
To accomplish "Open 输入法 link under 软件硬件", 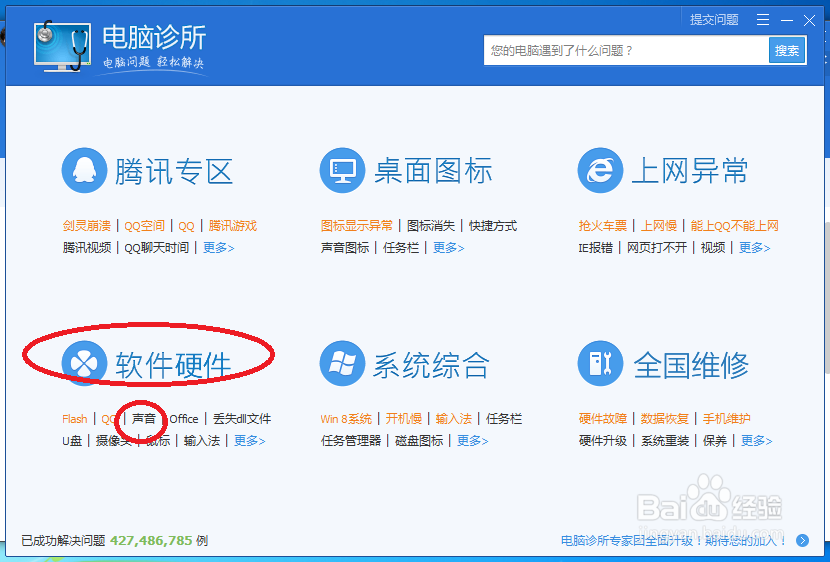I will point(202,441).
